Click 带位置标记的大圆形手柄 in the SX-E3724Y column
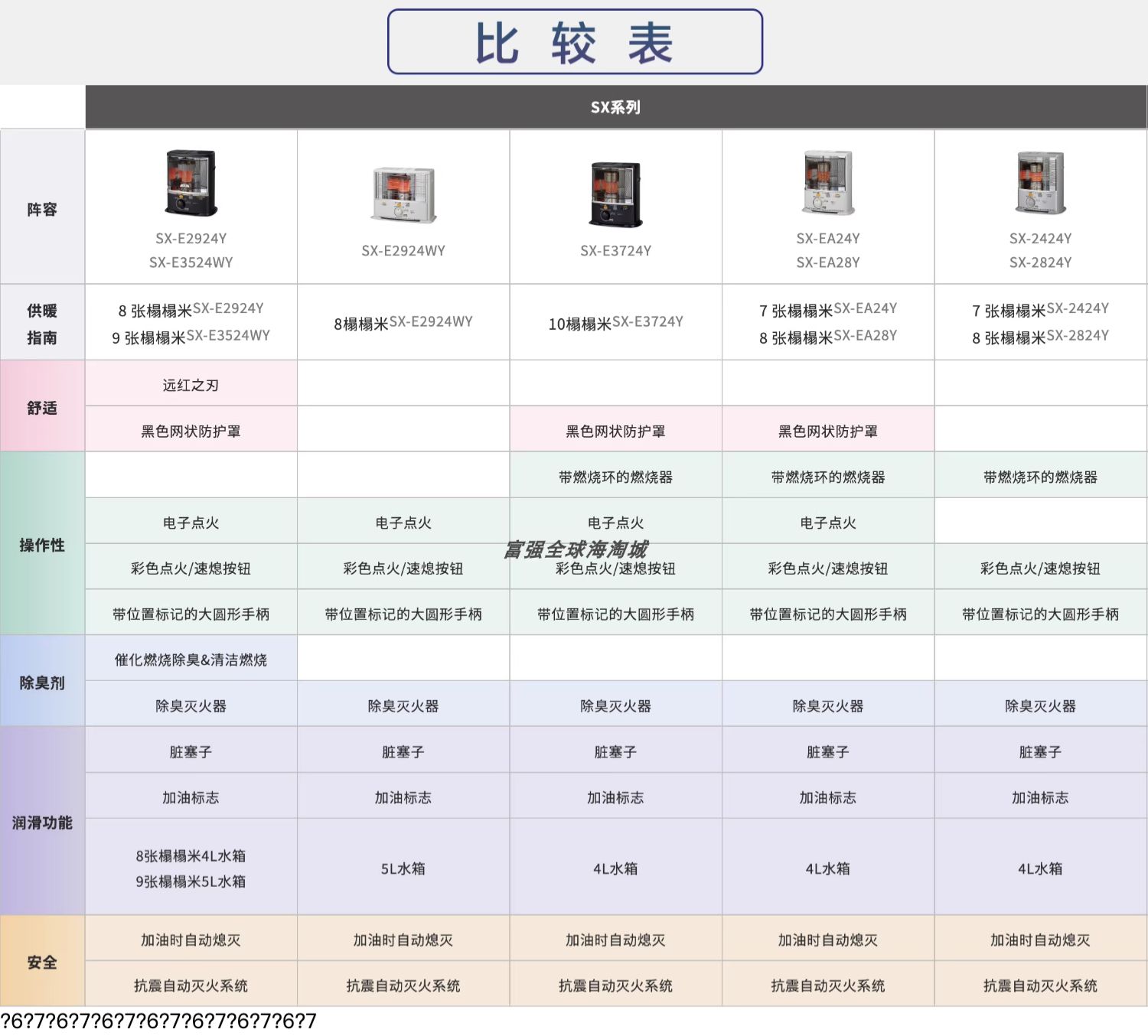This screenshot has height=1036, width=1148. pyautogui.click(x=615, y=614)
